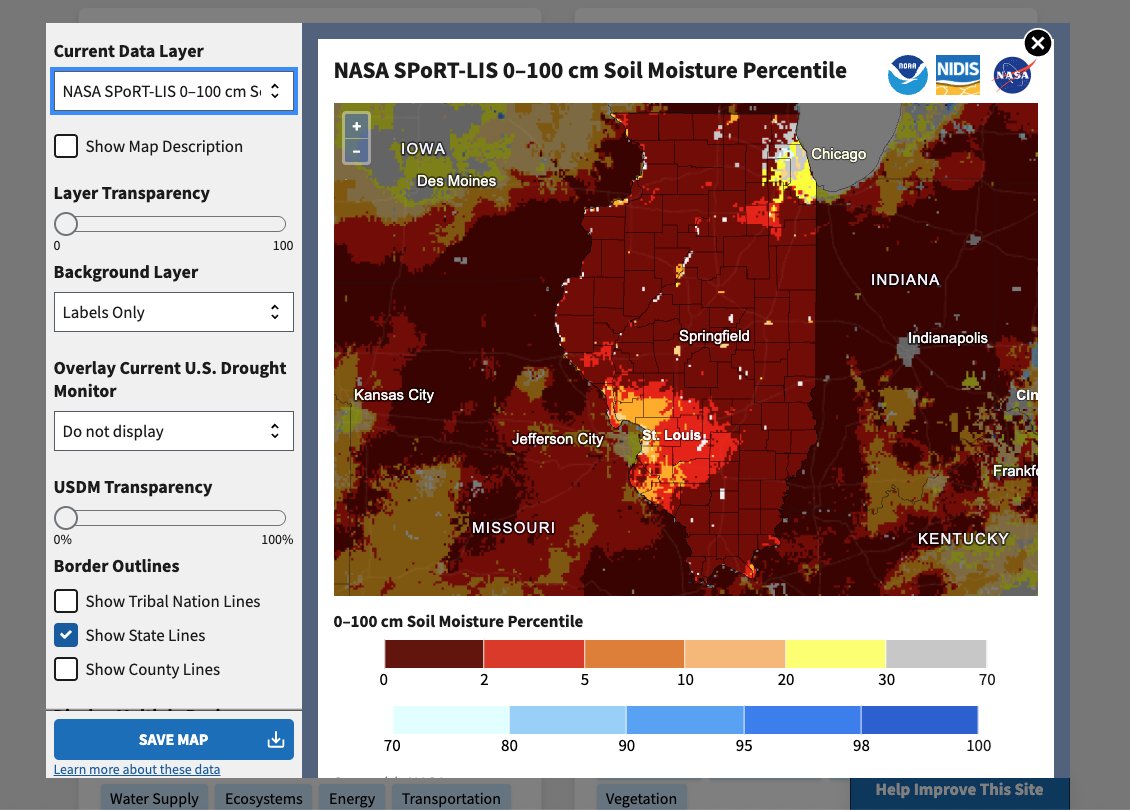This screenshot has height=810, width=1130.
Task: Open the Current Data Layer dropdown
Action: tap(174, 92)
